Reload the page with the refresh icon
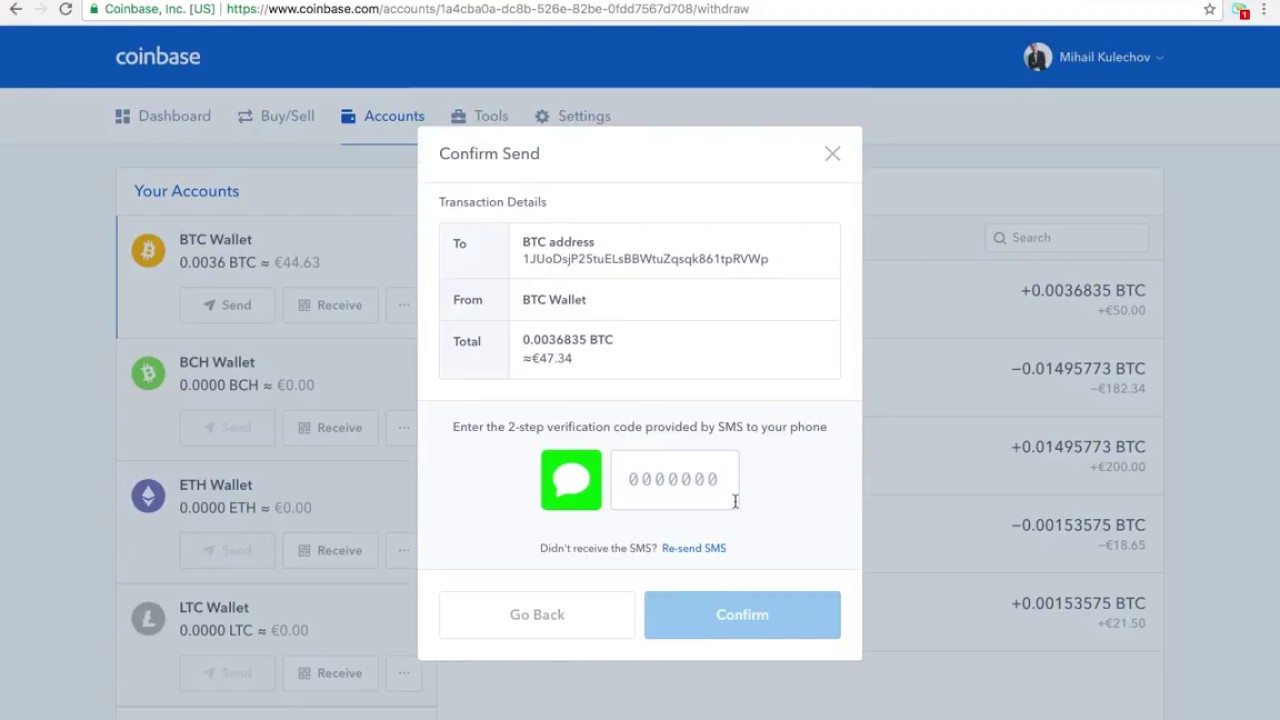This screenshot has width=1280, height=720. 66,9
